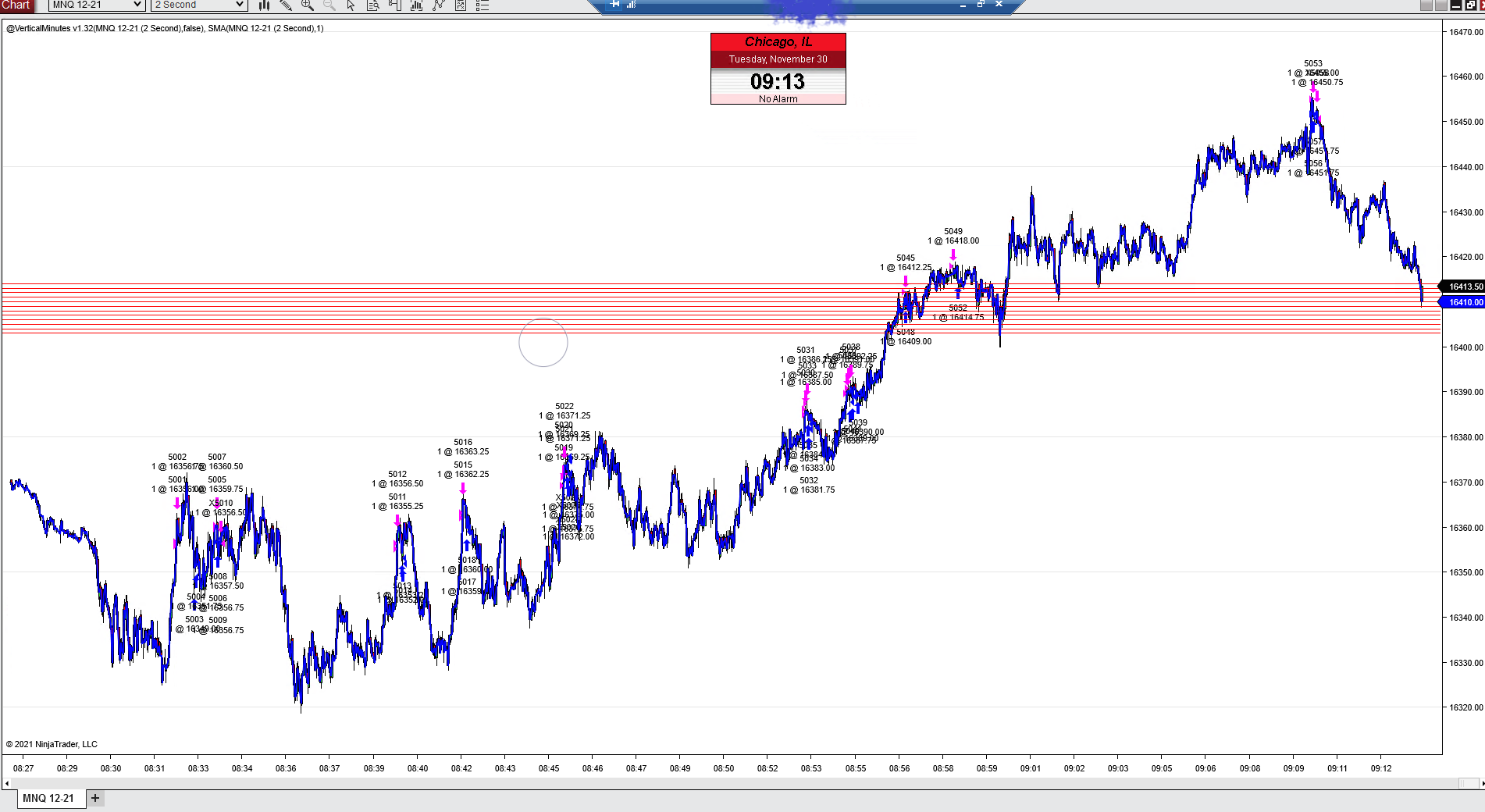Image resolution: width=1485 pixels, height=812 pixels.
Task: Click the blue 16410.00 price marker
Action: point(1463,302)
